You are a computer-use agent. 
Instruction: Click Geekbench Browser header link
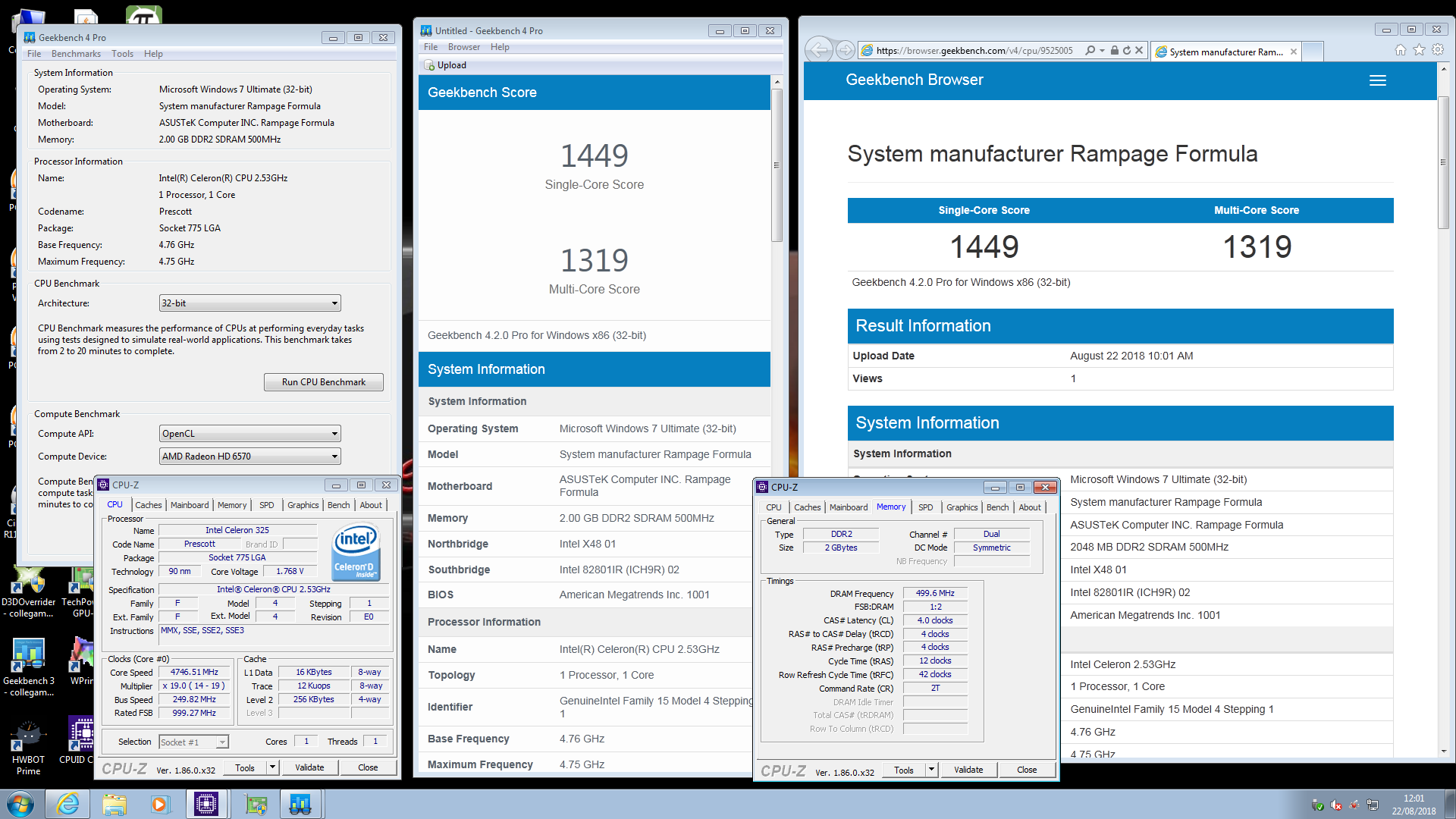point(915,80)
